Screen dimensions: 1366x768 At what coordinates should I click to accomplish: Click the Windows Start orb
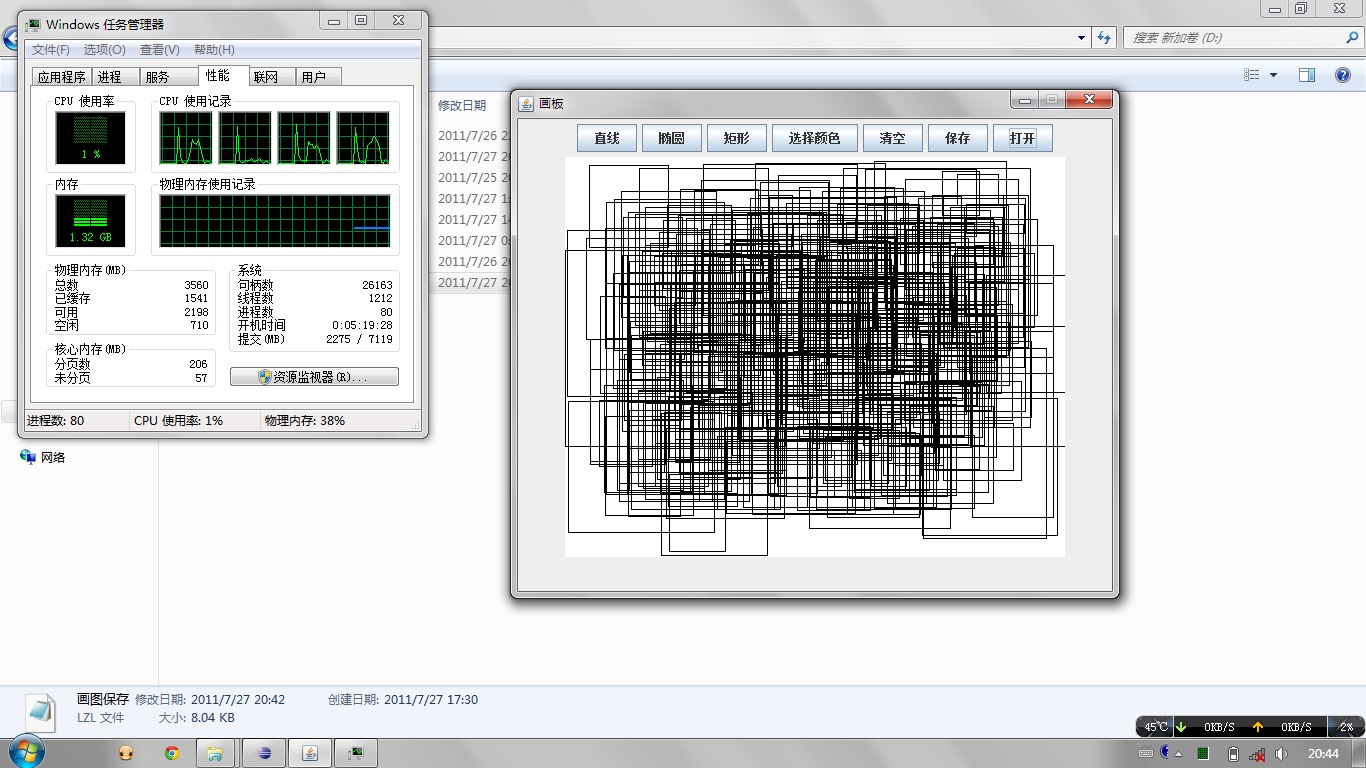24,752
